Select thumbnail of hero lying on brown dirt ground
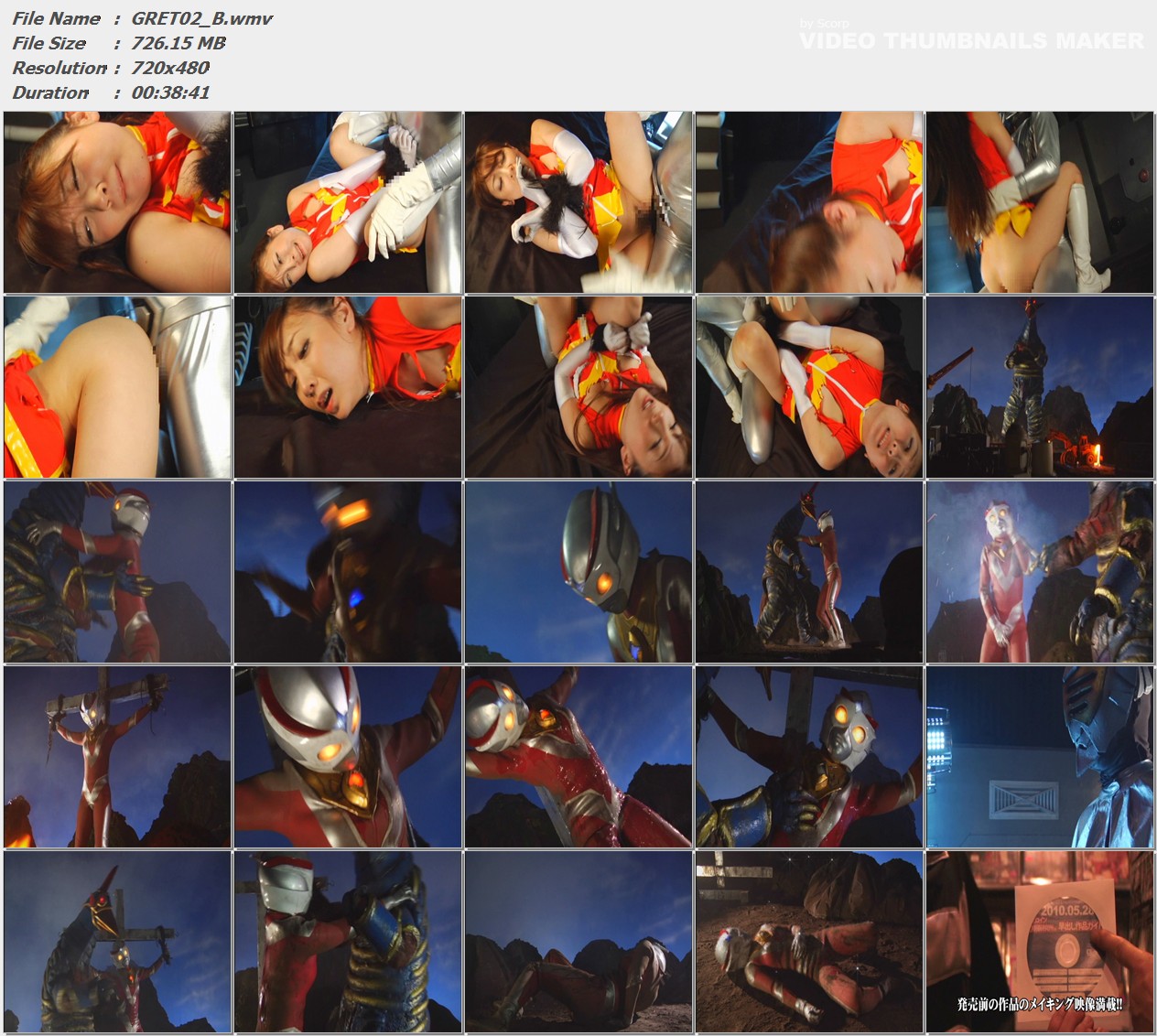This screenshot has height=1036, width=1157. click(x=809, y=942)
